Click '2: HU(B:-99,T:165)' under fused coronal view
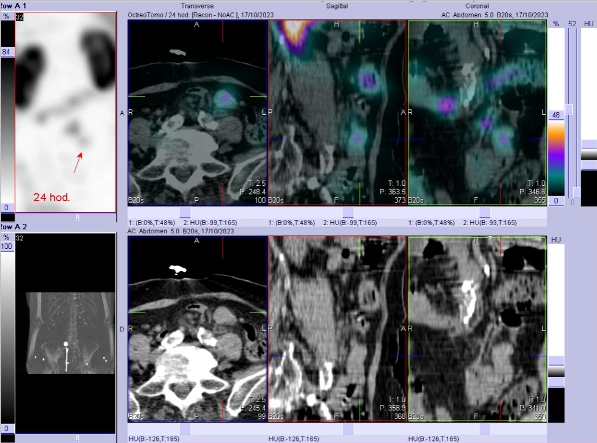The height and width of the screenshot is (443, 597). click(x=490, y=223)
